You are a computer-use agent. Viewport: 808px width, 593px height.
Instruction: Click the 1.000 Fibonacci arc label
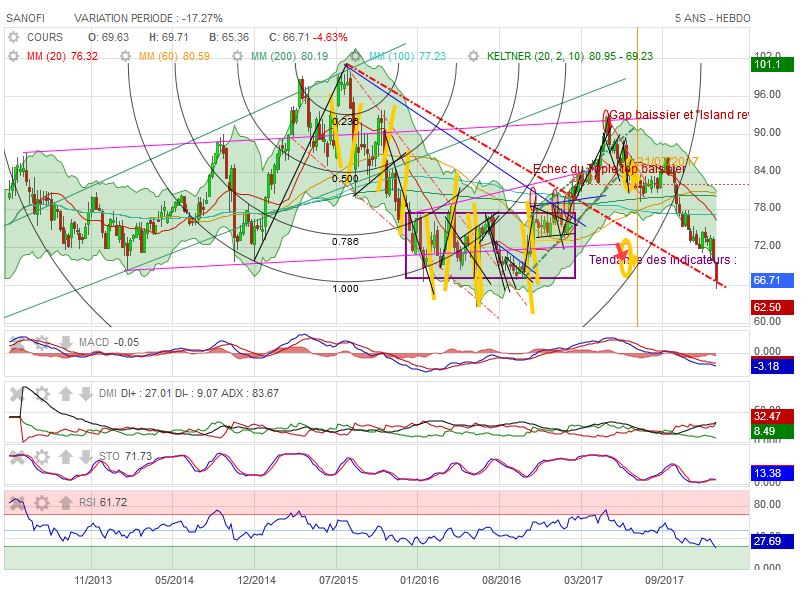point(345,289)
